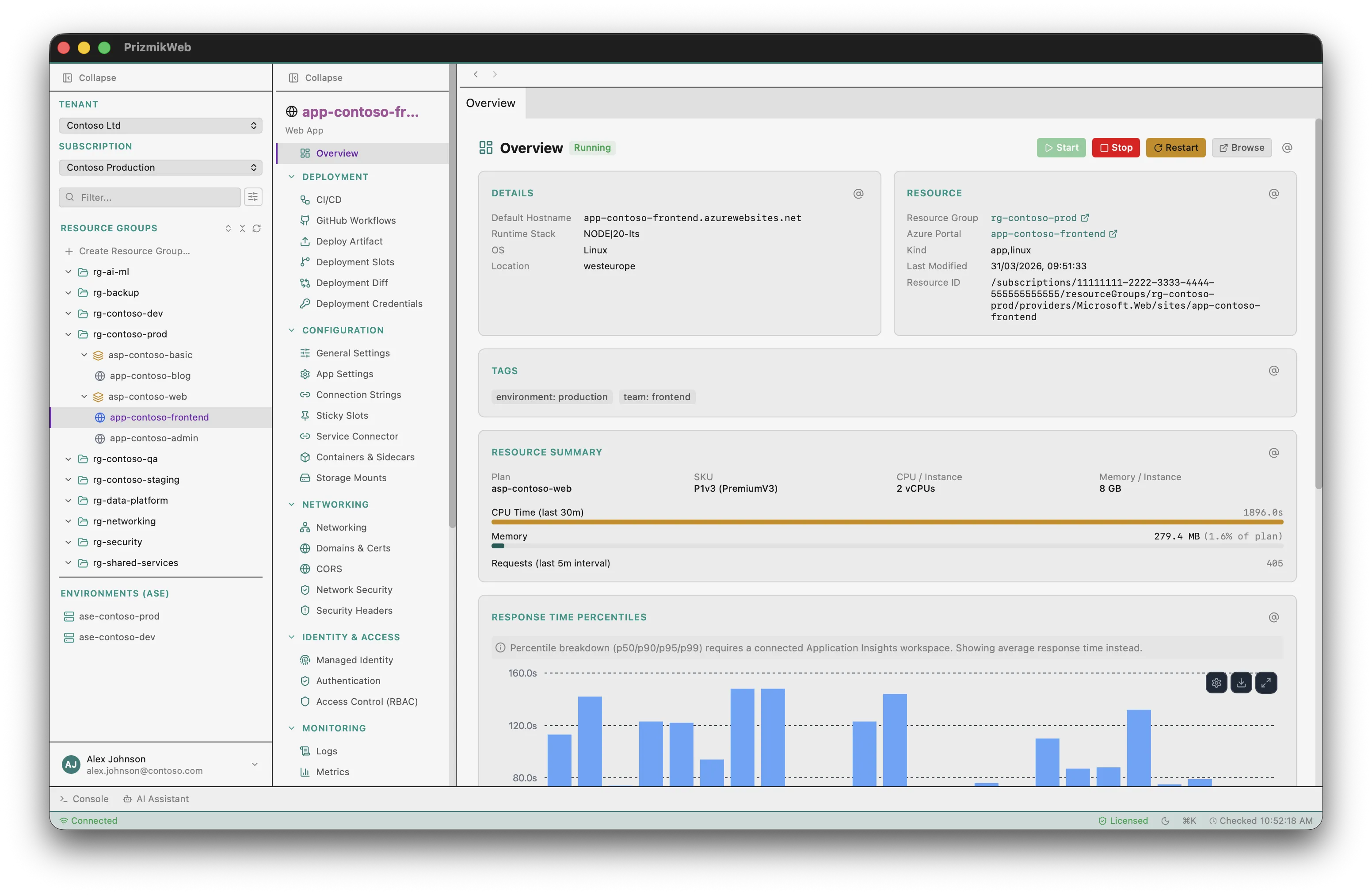
Task: Switch to the Overview tab
Action: tap(491, 103)
